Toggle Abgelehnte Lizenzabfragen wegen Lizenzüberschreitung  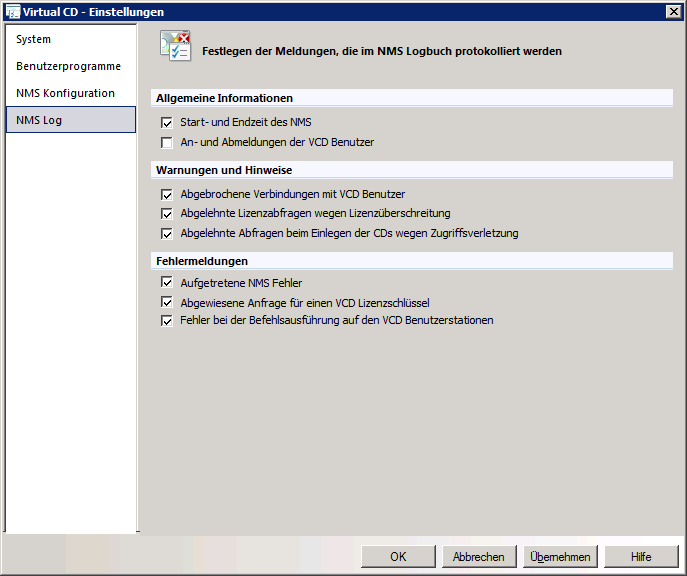coord(166,214)
